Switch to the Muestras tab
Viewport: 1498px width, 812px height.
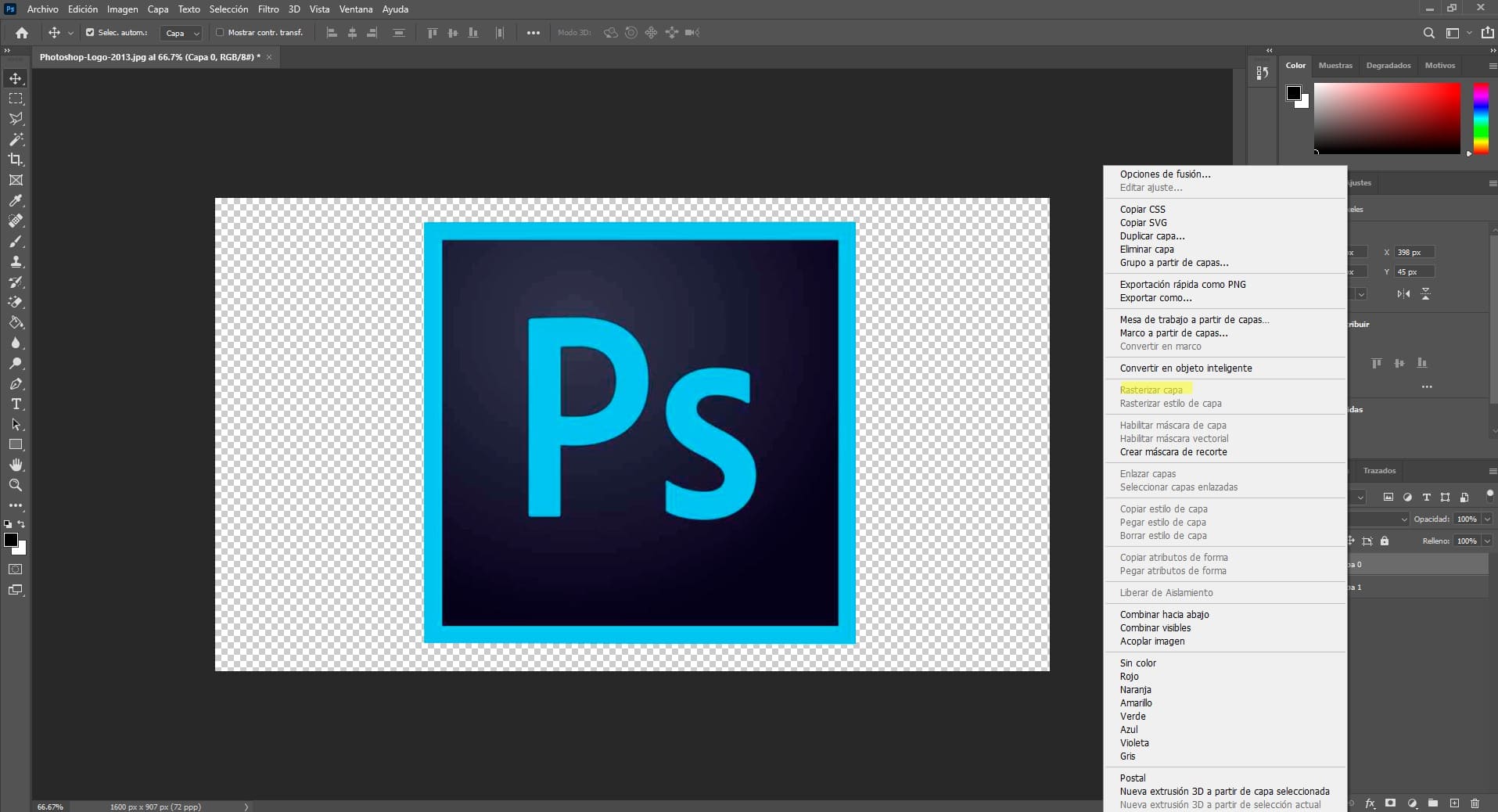click(1335, 66)
